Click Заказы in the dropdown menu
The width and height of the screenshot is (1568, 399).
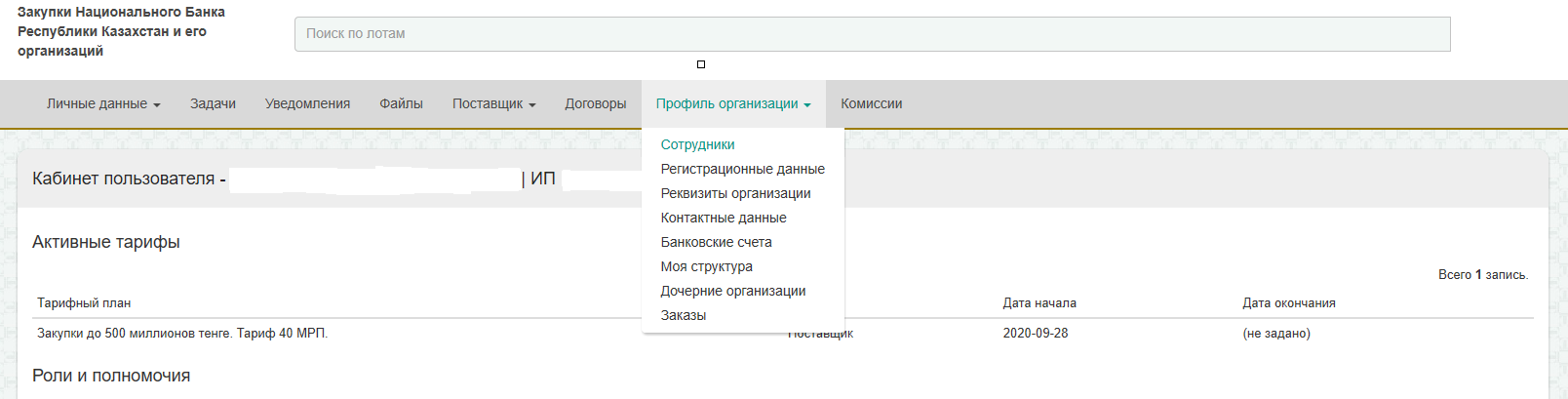click(x=683, y=315)
